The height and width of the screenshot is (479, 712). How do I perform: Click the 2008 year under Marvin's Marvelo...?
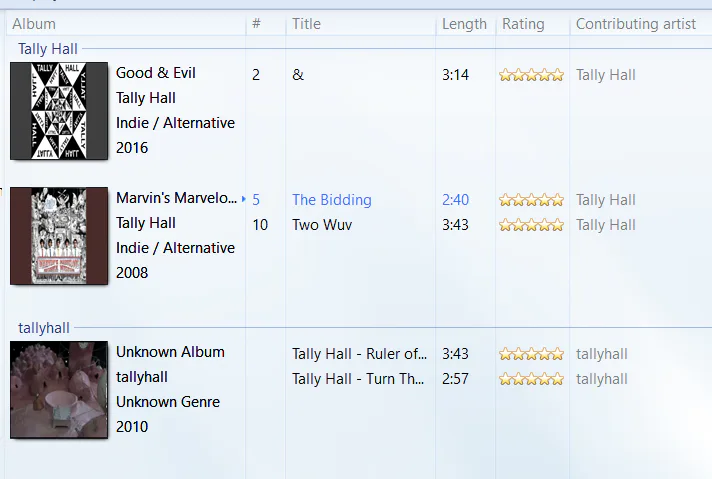point(132,272)
